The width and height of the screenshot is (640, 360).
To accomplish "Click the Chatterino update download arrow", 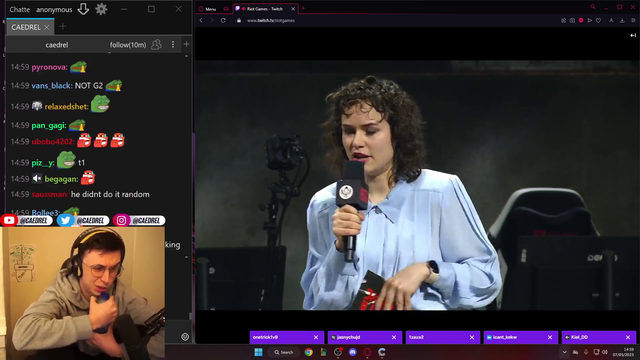I will (83, 9).
